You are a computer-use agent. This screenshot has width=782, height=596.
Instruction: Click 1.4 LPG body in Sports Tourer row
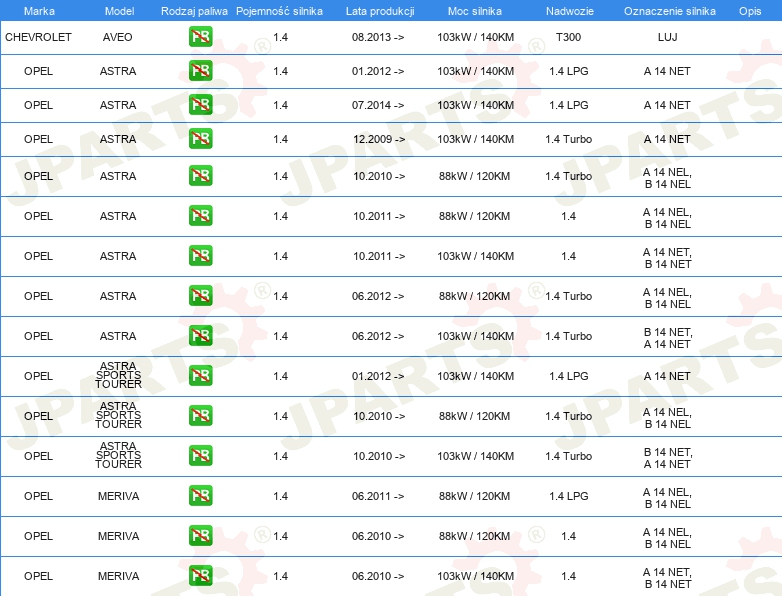click(569, 376)
